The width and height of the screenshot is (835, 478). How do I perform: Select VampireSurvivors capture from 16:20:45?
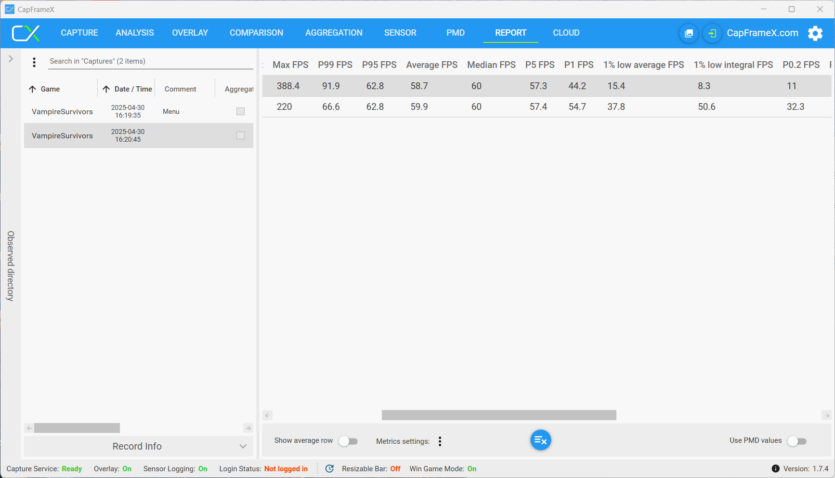click(x=138, y=136)
